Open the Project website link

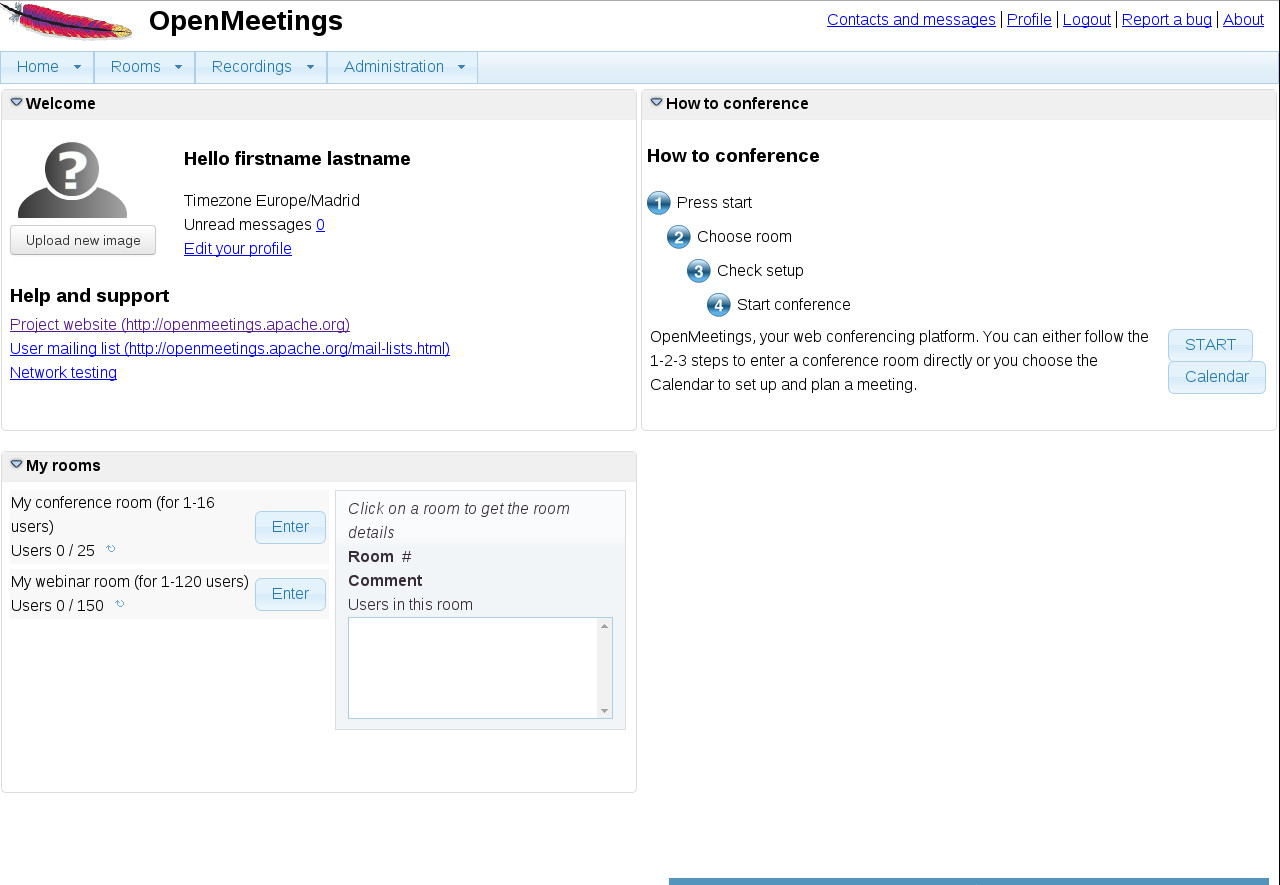180,325
